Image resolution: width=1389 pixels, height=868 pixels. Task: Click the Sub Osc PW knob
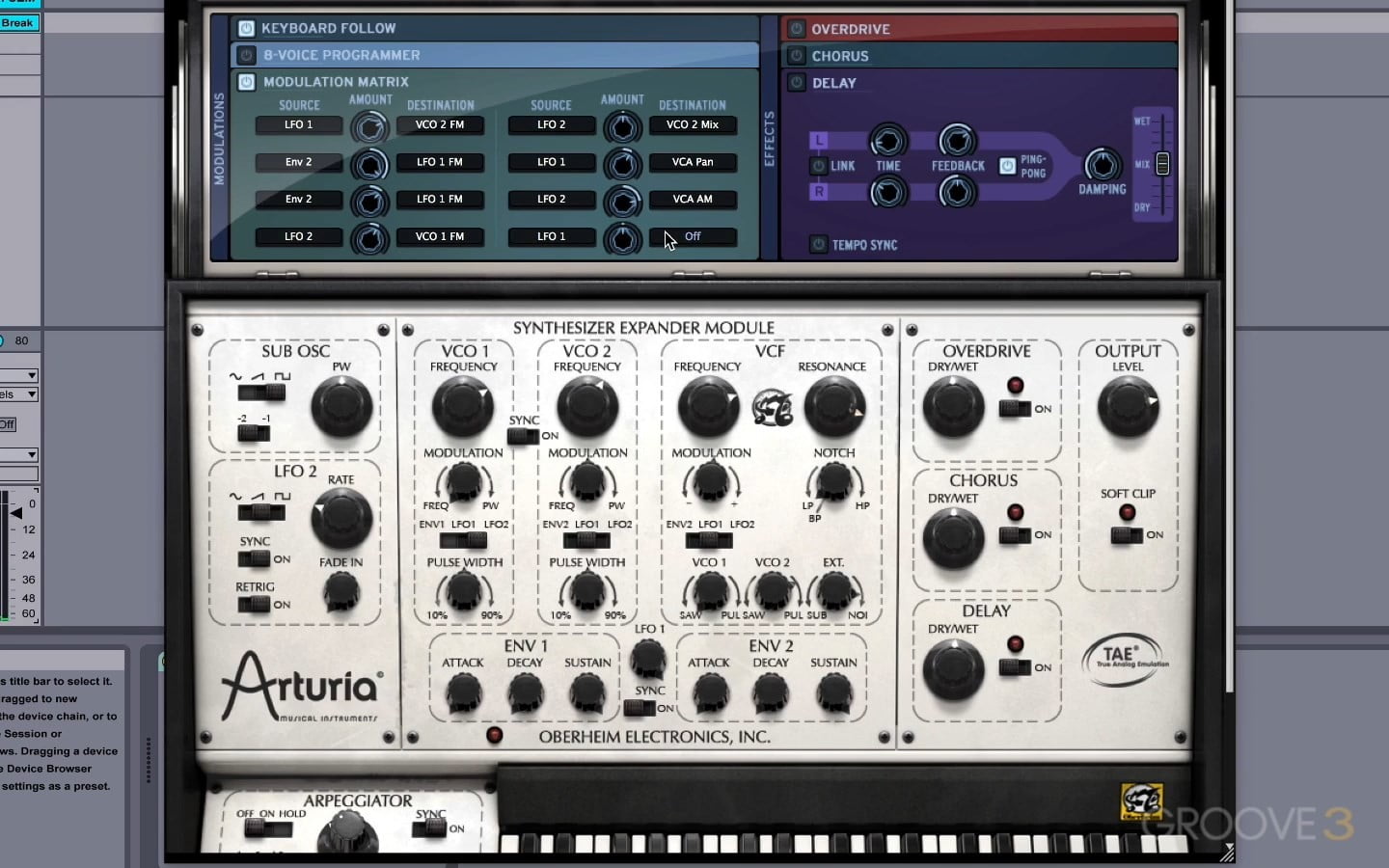[x=341, y=406]
